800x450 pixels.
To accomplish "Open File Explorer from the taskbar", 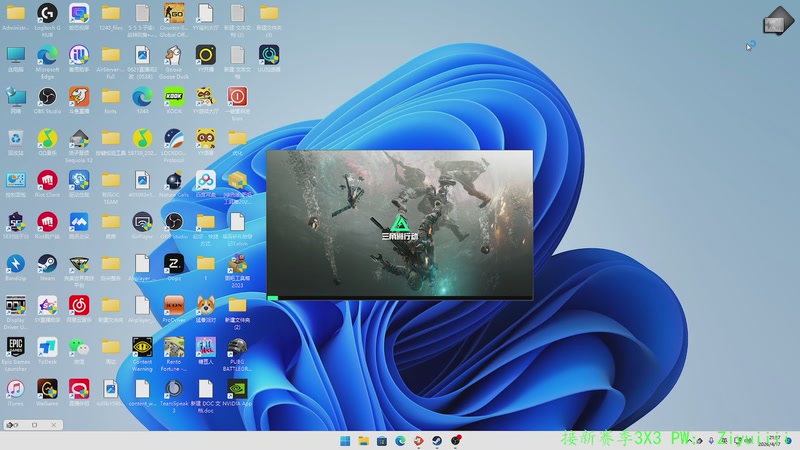I will click(364, 441).
